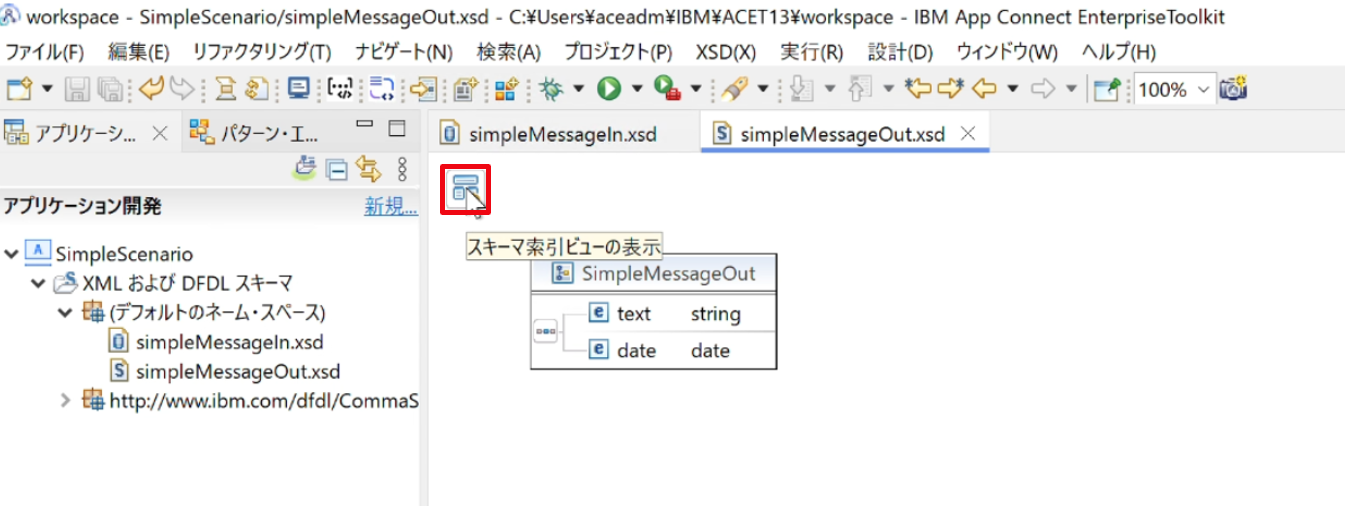Open the リファクタリング(T) menu
This screenshot has height=506, width=1345.
coord(262,52)
